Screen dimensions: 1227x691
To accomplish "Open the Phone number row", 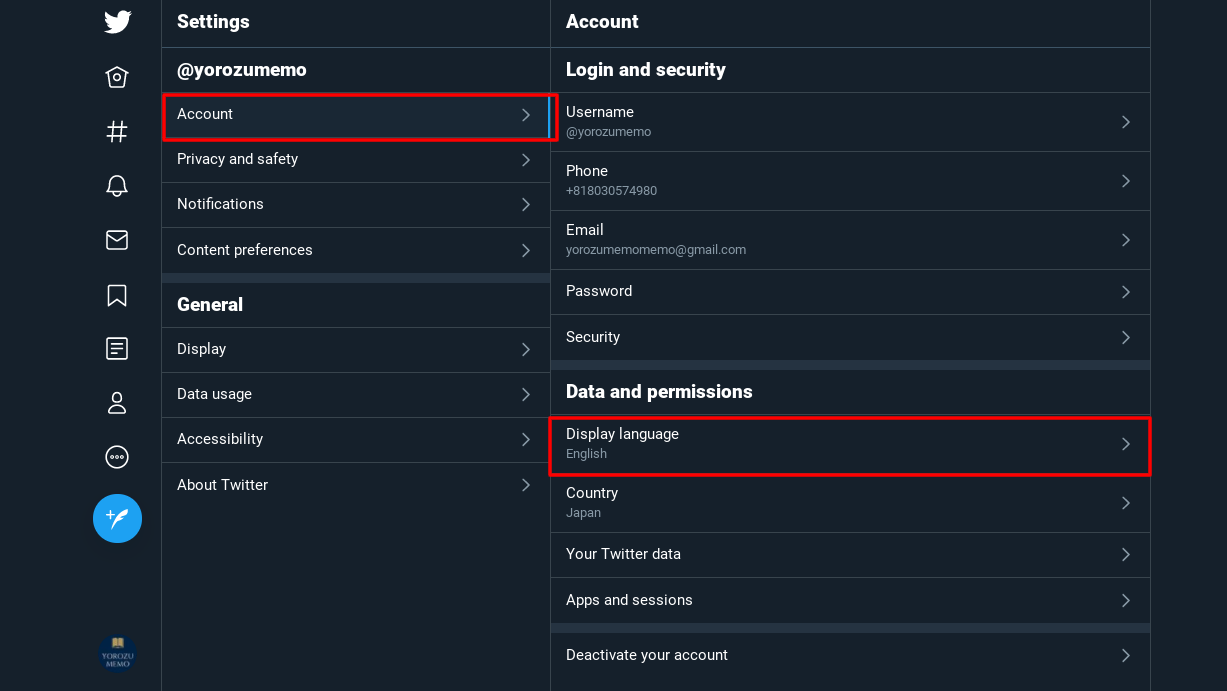I will click(x=850, y=181).
